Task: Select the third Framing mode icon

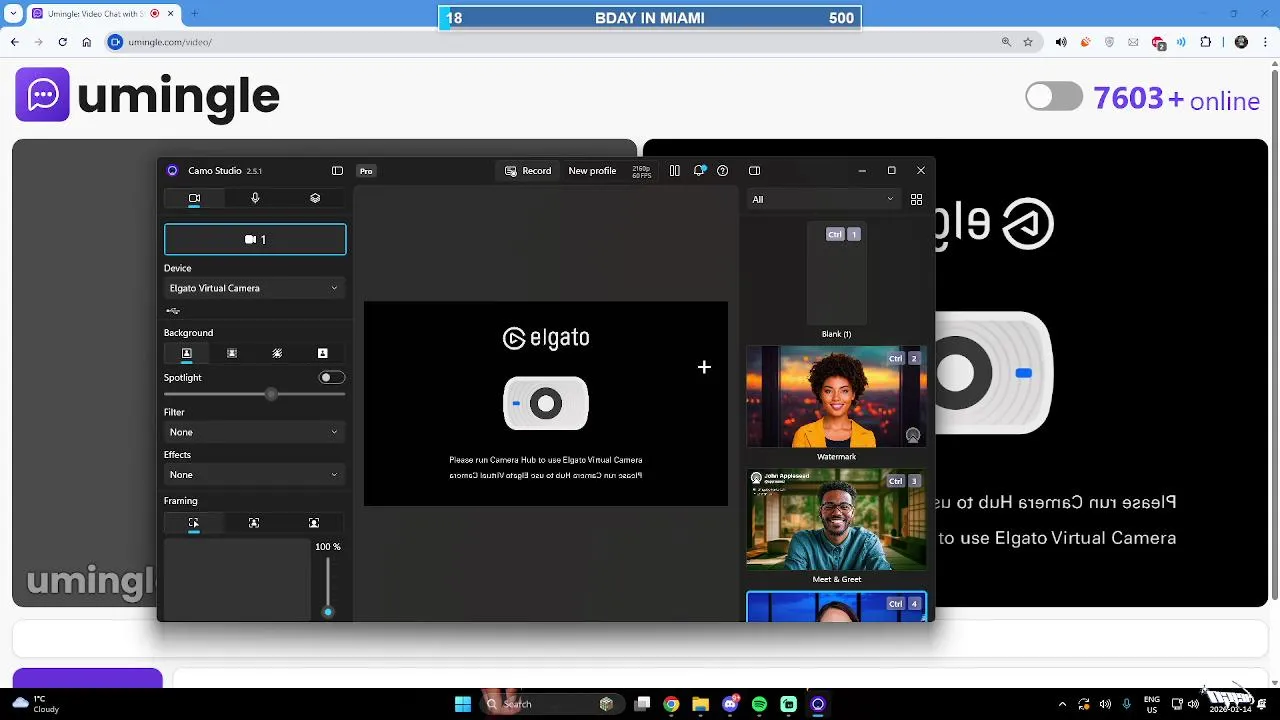Action: point(314,523)
